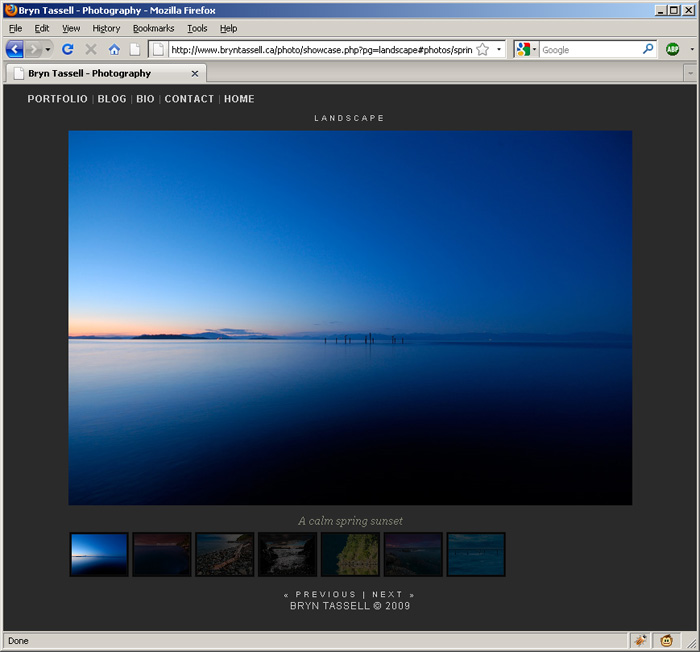Select the dark reddish dusk thumbnail
The width and height of the screenshot is (700, 652).
162,554
